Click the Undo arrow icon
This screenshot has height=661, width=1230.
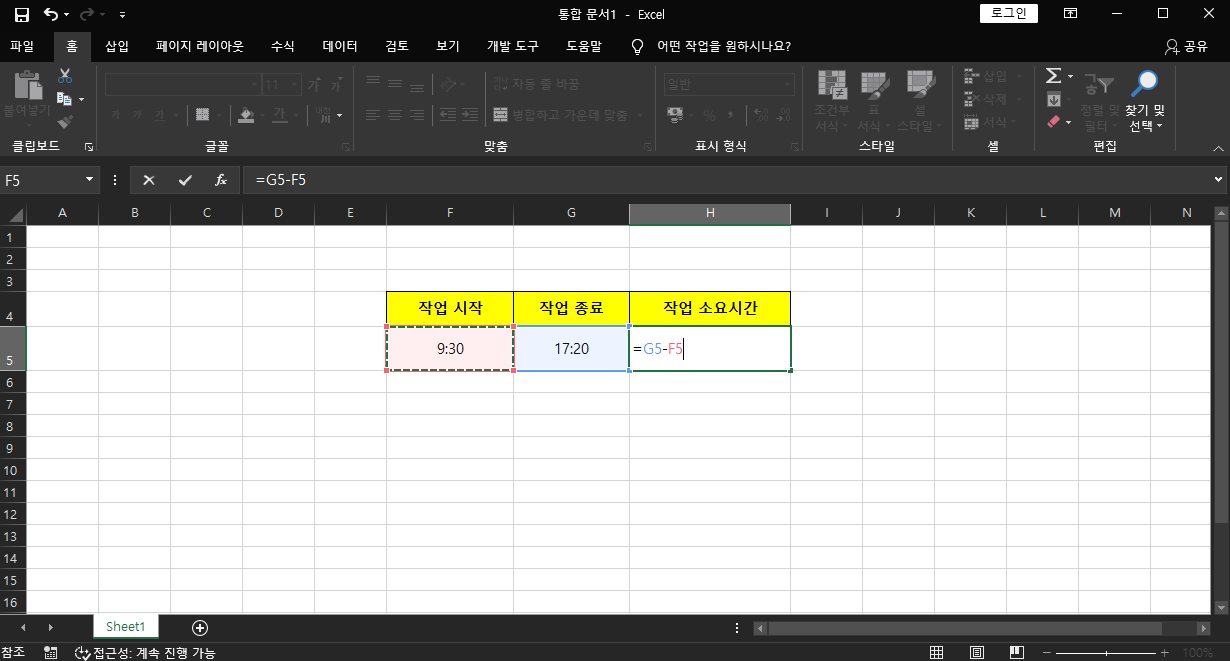click(x=51, y=14)
